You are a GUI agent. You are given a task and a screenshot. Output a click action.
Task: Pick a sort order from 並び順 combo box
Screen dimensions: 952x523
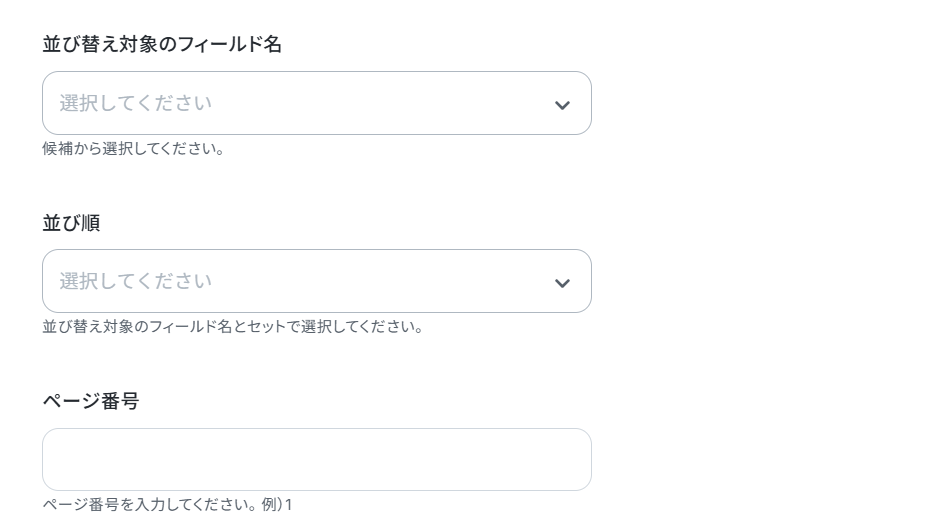[316, 281]
